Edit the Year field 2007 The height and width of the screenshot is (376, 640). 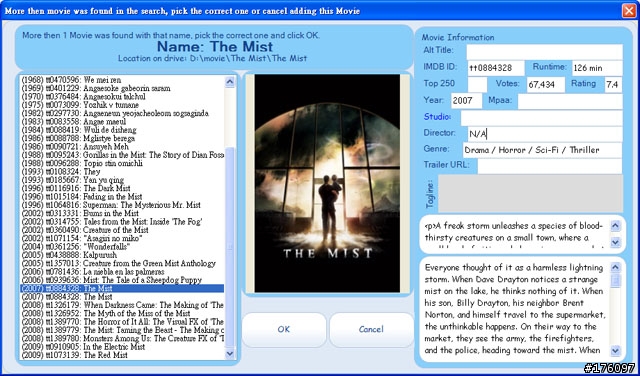point(467,101)
